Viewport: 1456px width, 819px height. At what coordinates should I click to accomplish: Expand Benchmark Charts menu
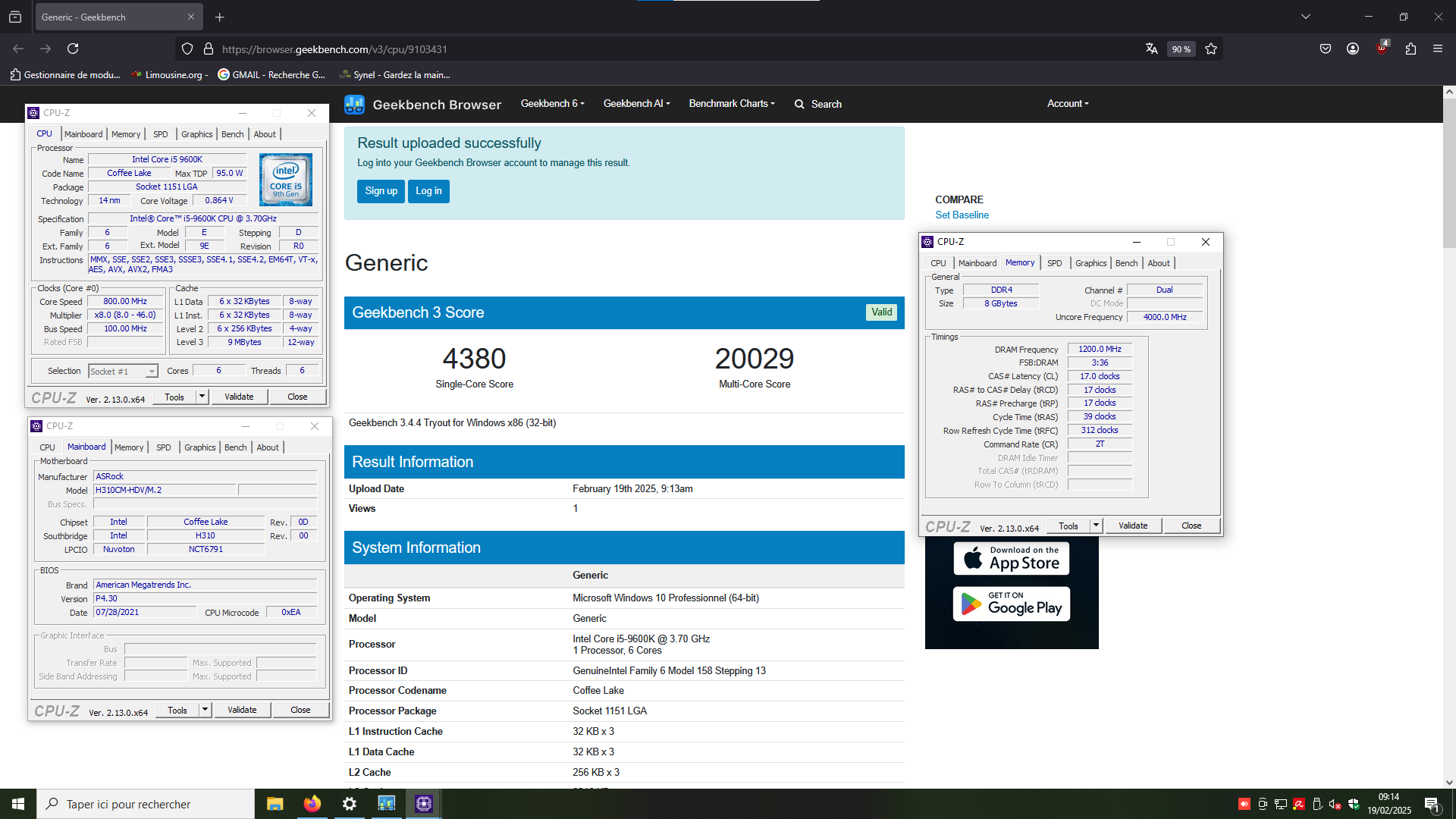(x=731, y=103)
